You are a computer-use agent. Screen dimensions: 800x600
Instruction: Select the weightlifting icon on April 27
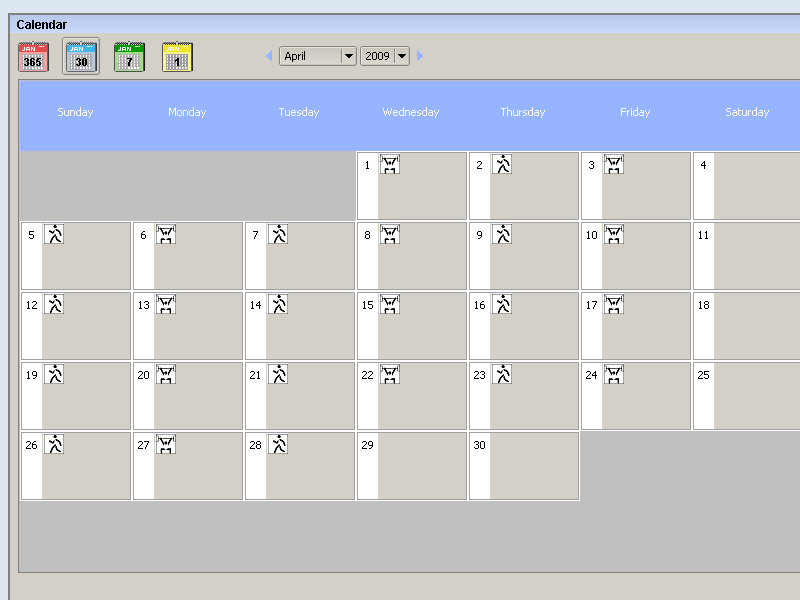pyautogui.click(x=166, y=445)
